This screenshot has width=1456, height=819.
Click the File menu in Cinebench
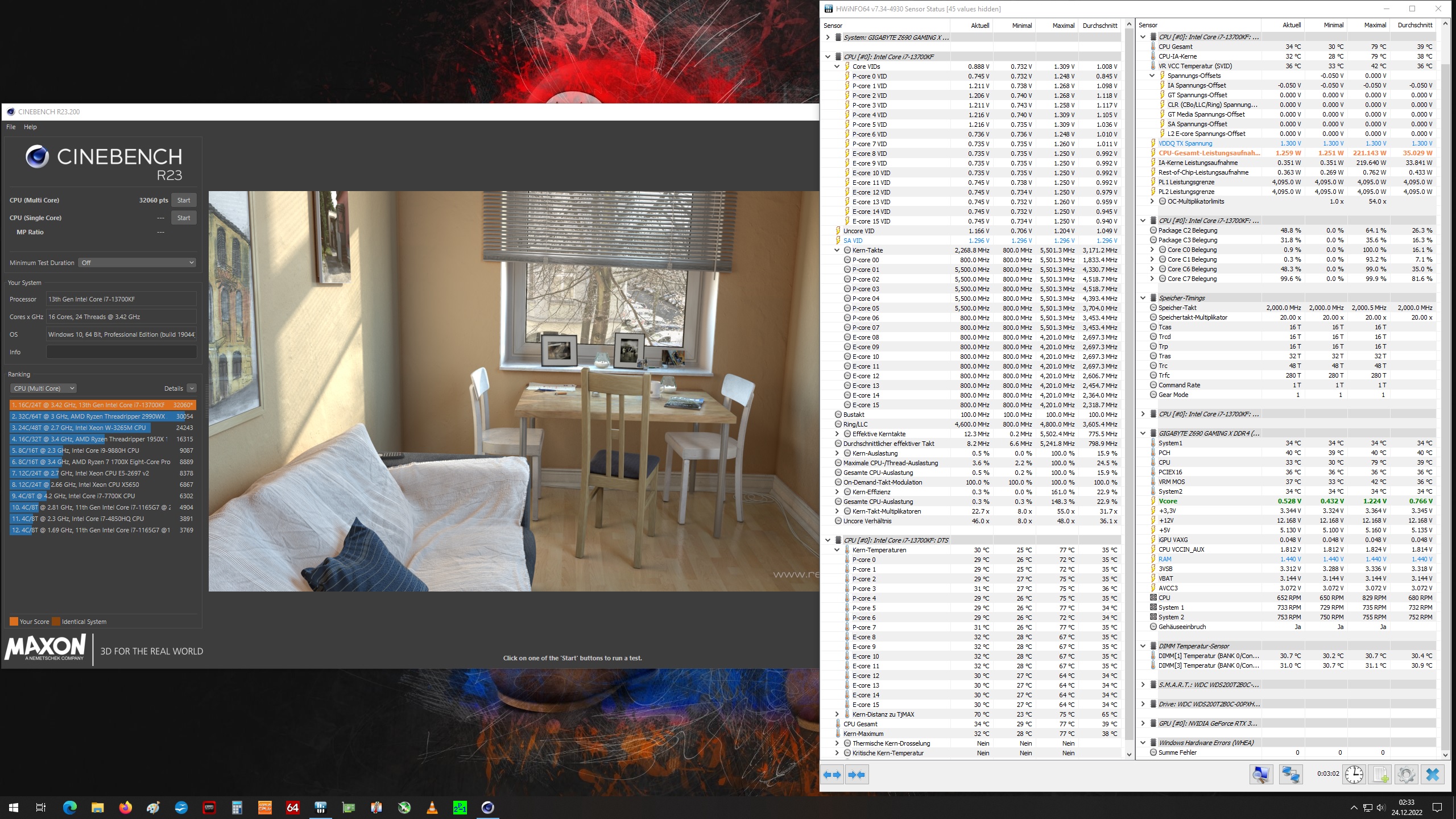click(x=11, y=126)
